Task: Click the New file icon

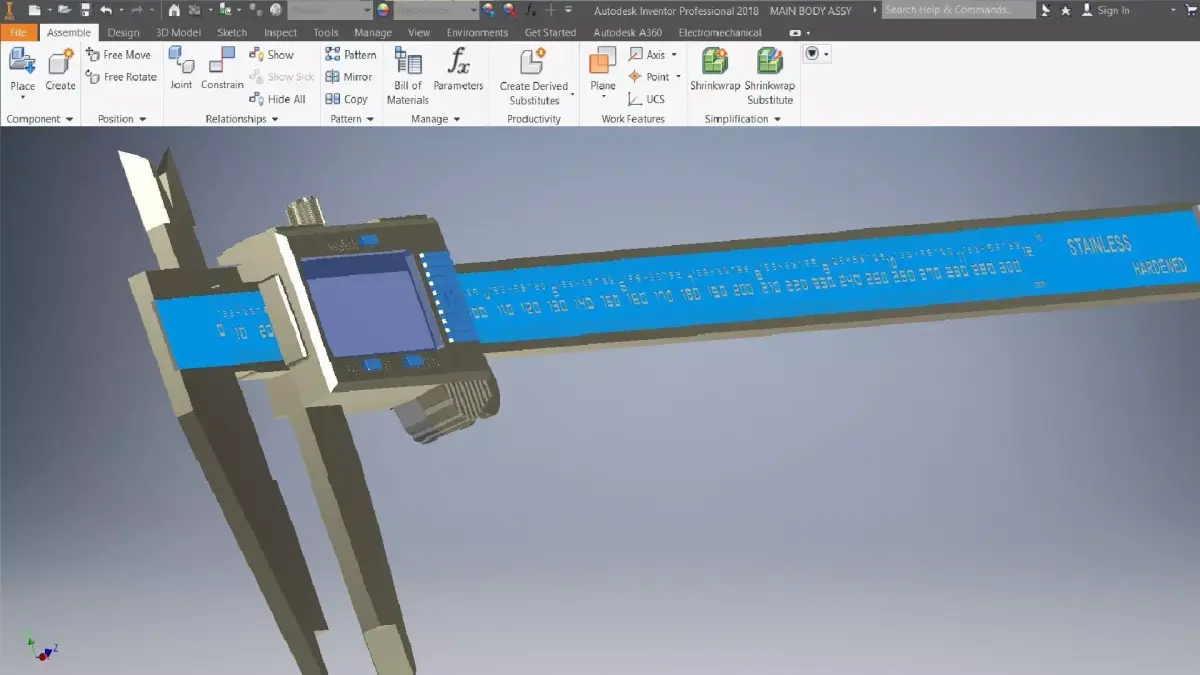Action: pos(35,10)
